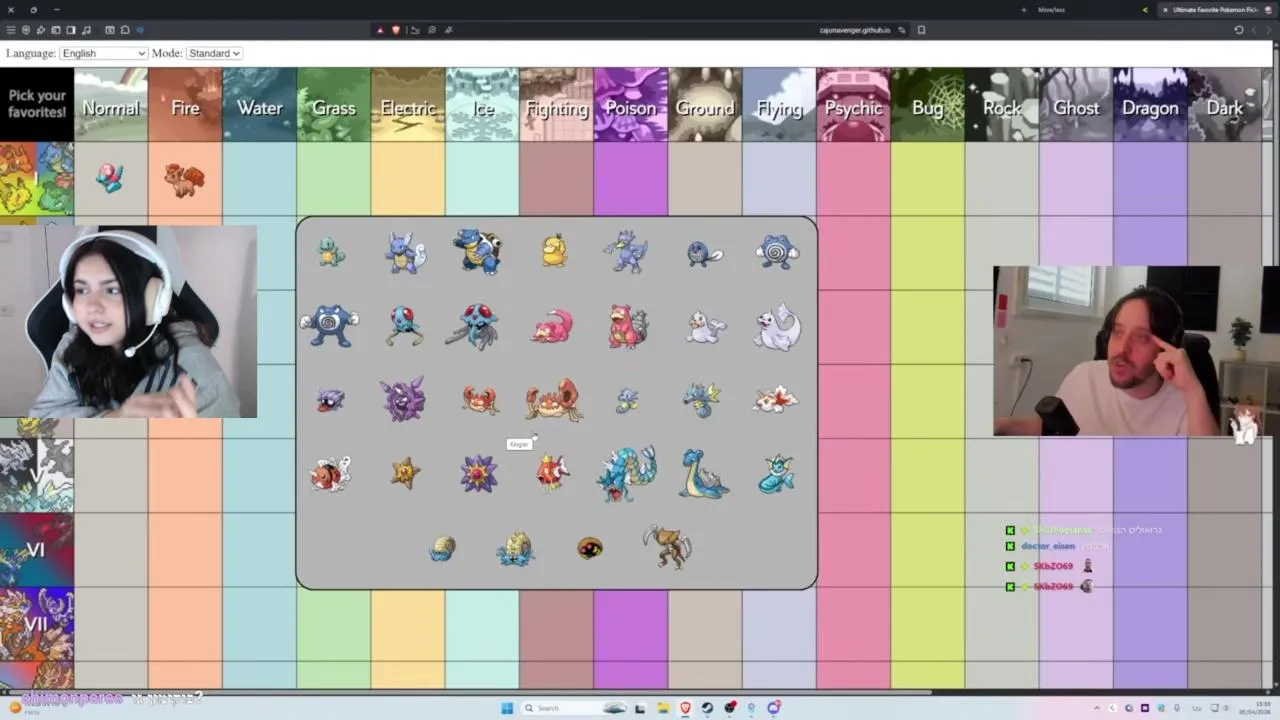The width and height of the screenshot is (1280, 720).
Task: Choose Gyarados sprite
Action: [627, 473]
